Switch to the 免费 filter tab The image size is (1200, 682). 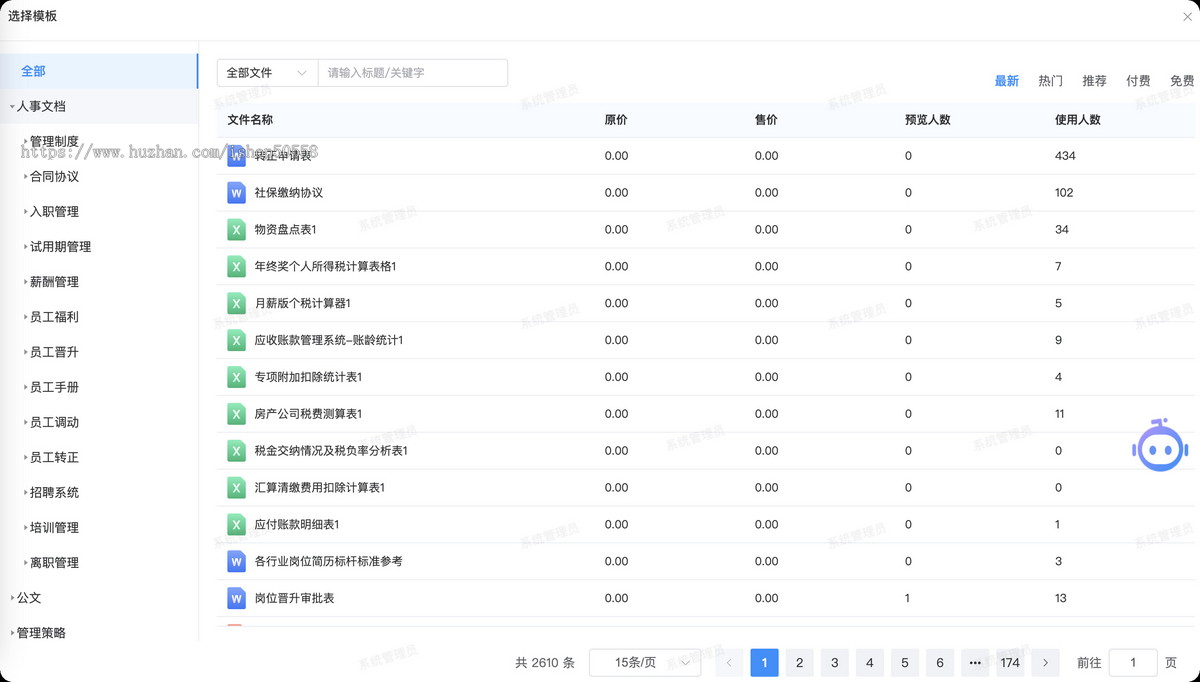1182,81
